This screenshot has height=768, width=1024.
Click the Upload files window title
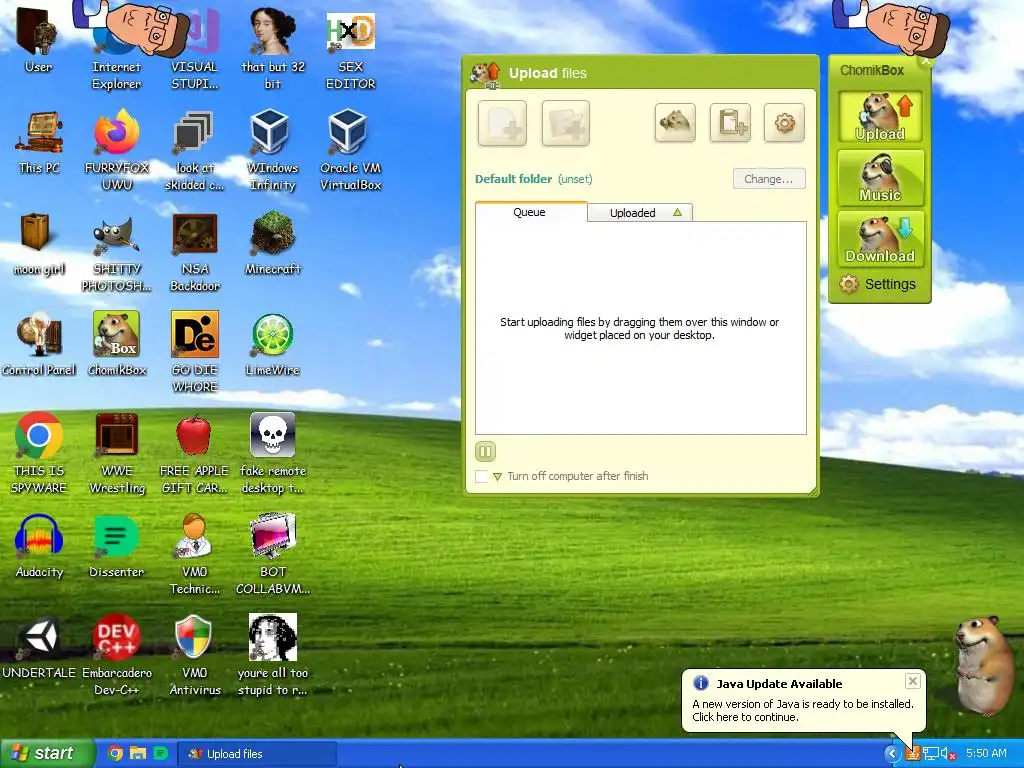click(547, 73)
